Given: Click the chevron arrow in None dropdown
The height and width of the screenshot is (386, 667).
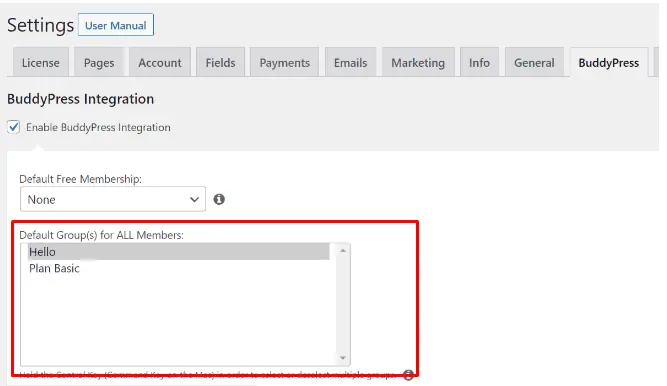Looking at the screenshot, I should tap(194, 200).
